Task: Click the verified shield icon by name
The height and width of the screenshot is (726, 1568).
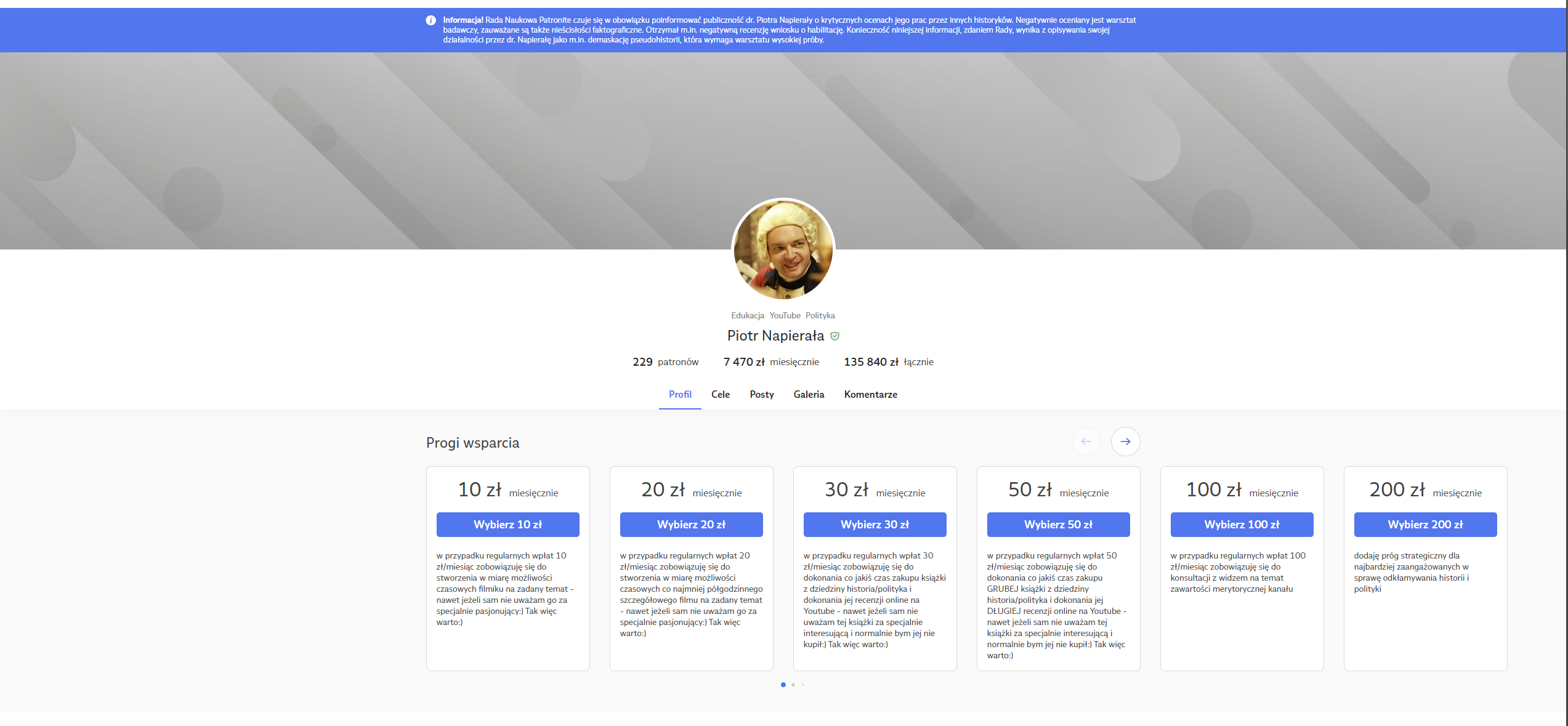Action: 835,336
